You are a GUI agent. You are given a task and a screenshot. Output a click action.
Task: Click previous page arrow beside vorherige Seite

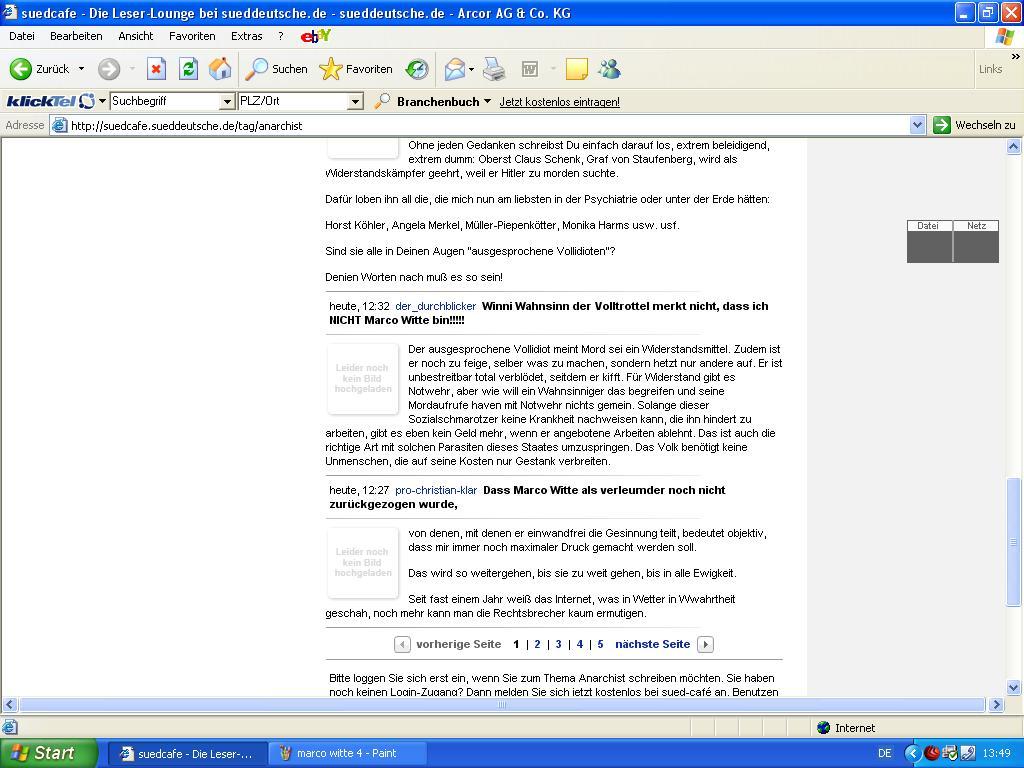402,645
